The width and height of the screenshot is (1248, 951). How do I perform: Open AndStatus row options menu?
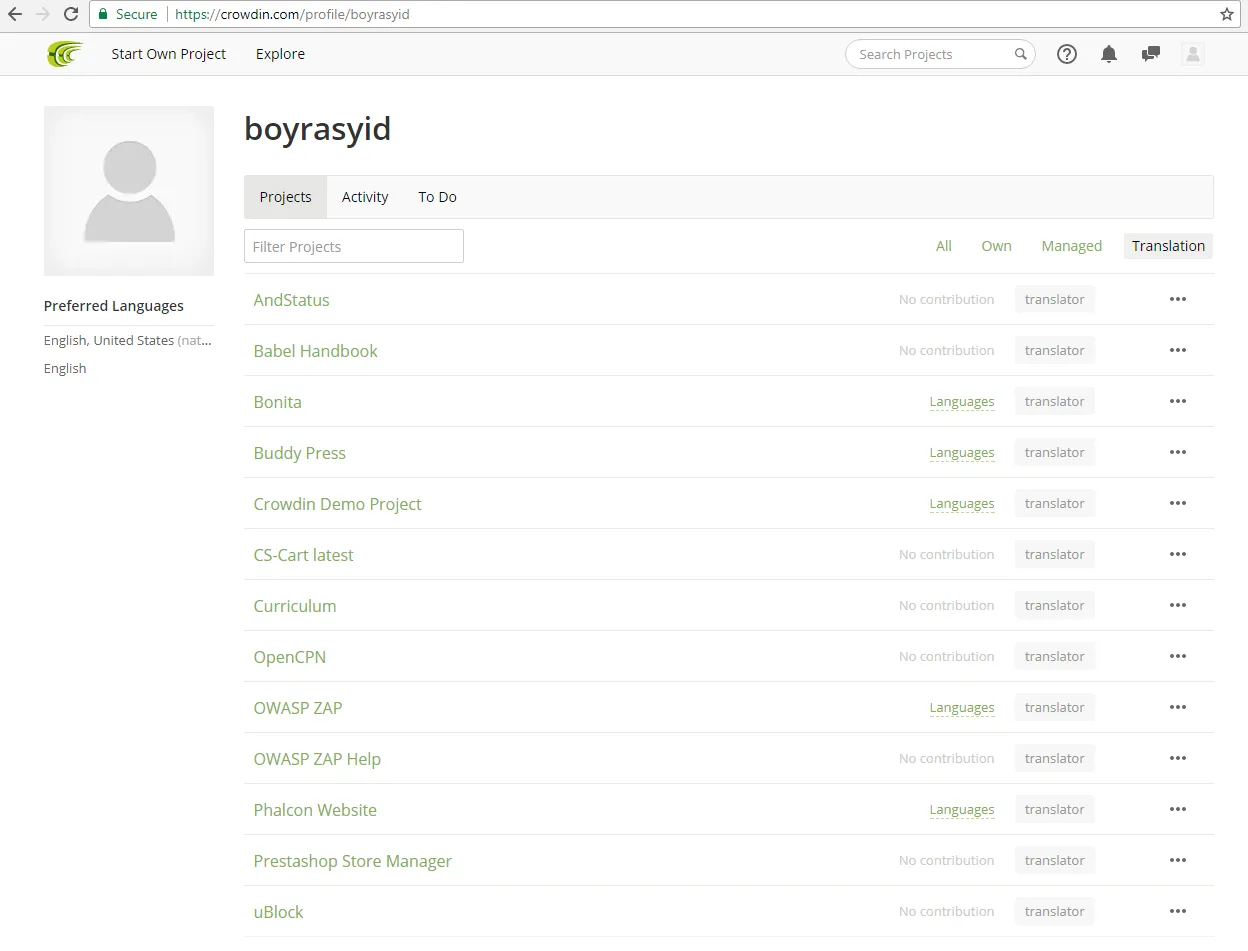tap(1177, 299)
